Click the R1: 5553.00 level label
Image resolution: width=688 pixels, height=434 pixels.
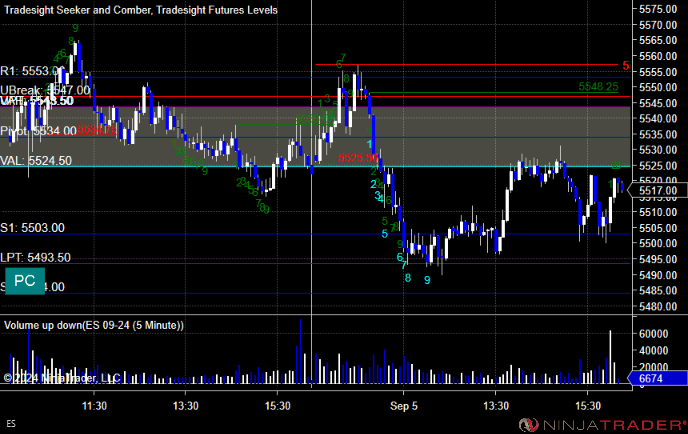32,71
